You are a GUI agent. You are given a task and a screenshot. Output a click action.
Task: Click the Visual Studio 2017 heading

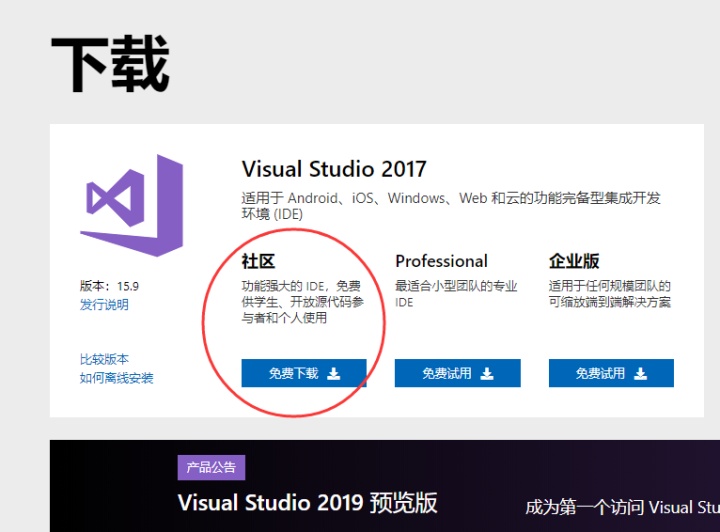(334, 169)
